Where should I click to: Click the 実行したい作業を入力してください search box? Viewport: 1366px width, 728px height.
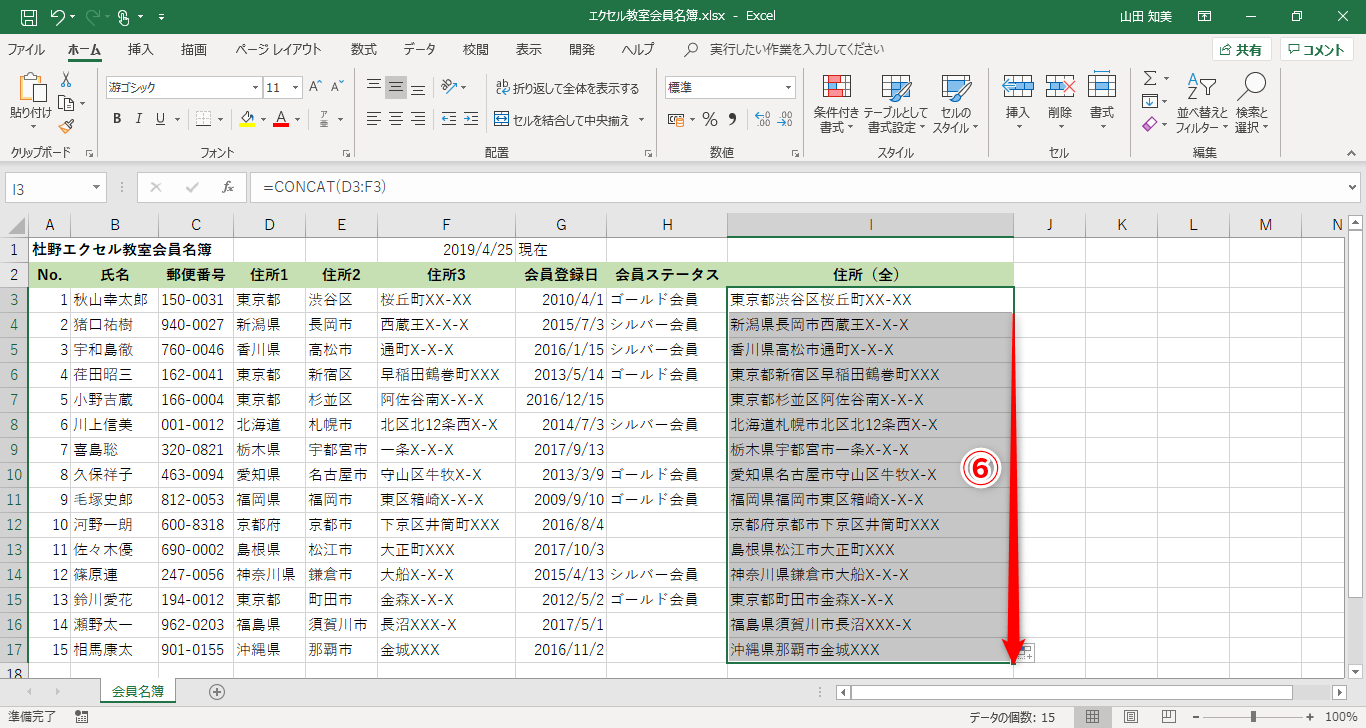pyautogui.click(x=797, y=49)
